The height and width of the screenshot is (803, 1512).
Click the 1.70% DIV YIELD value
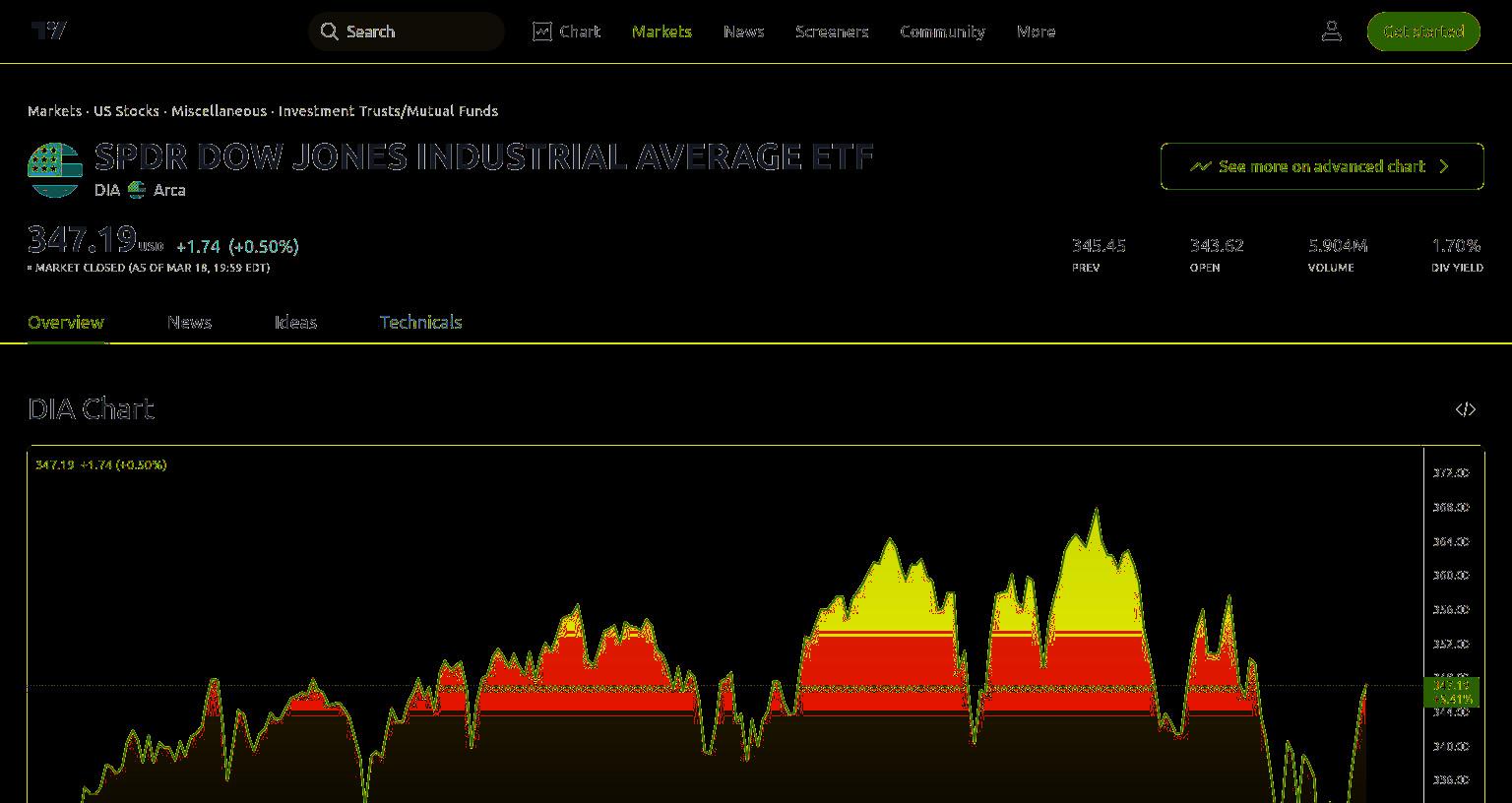1456,245
